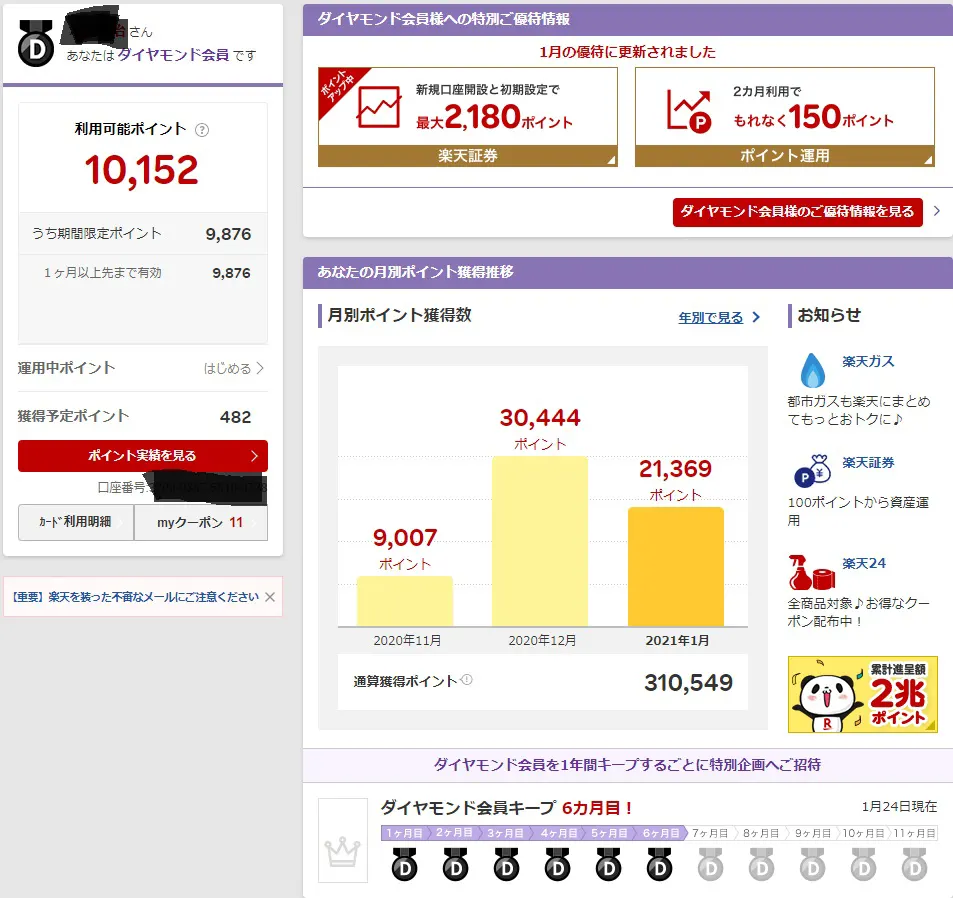
Task: Click the 楽天24 spray bottle icon
Action: tap(811, 572)
